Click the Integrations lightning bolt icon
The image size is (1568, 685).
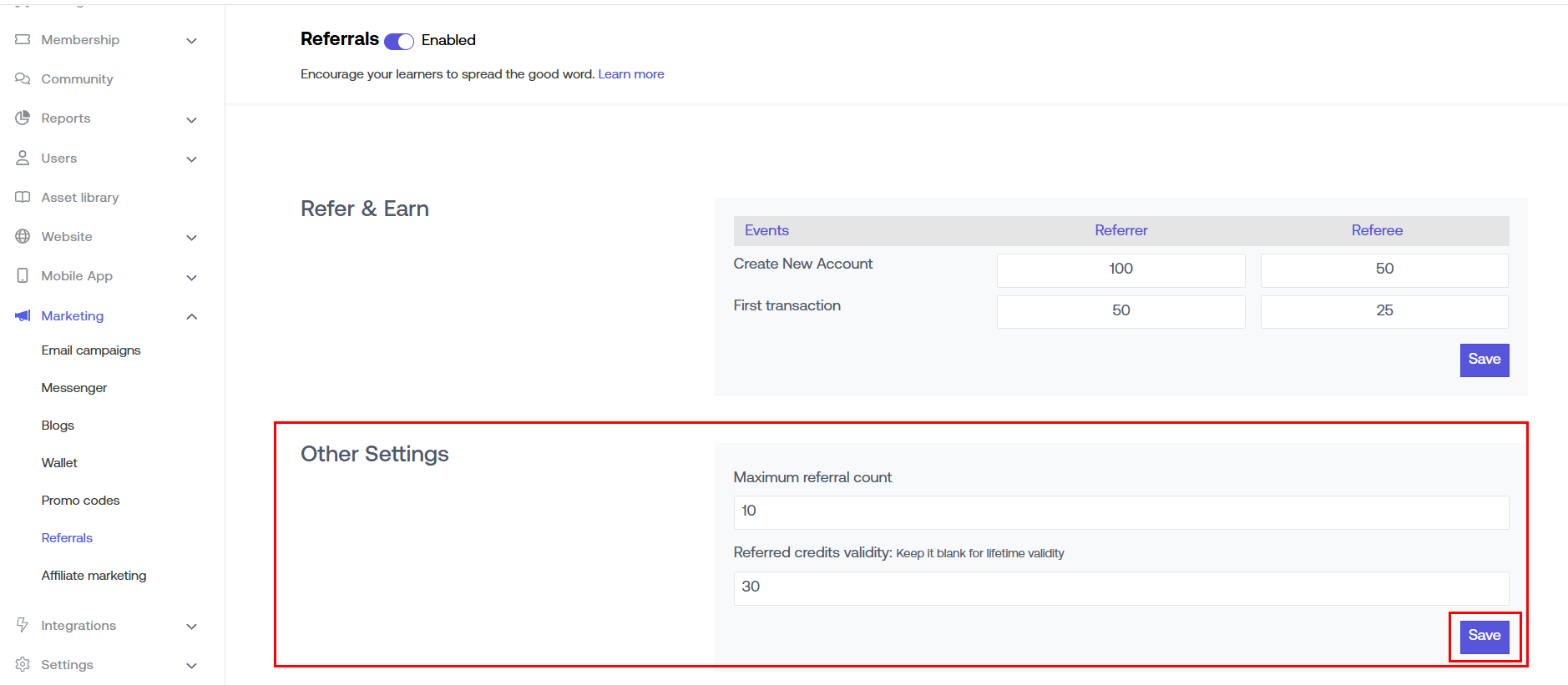[23, 625]
